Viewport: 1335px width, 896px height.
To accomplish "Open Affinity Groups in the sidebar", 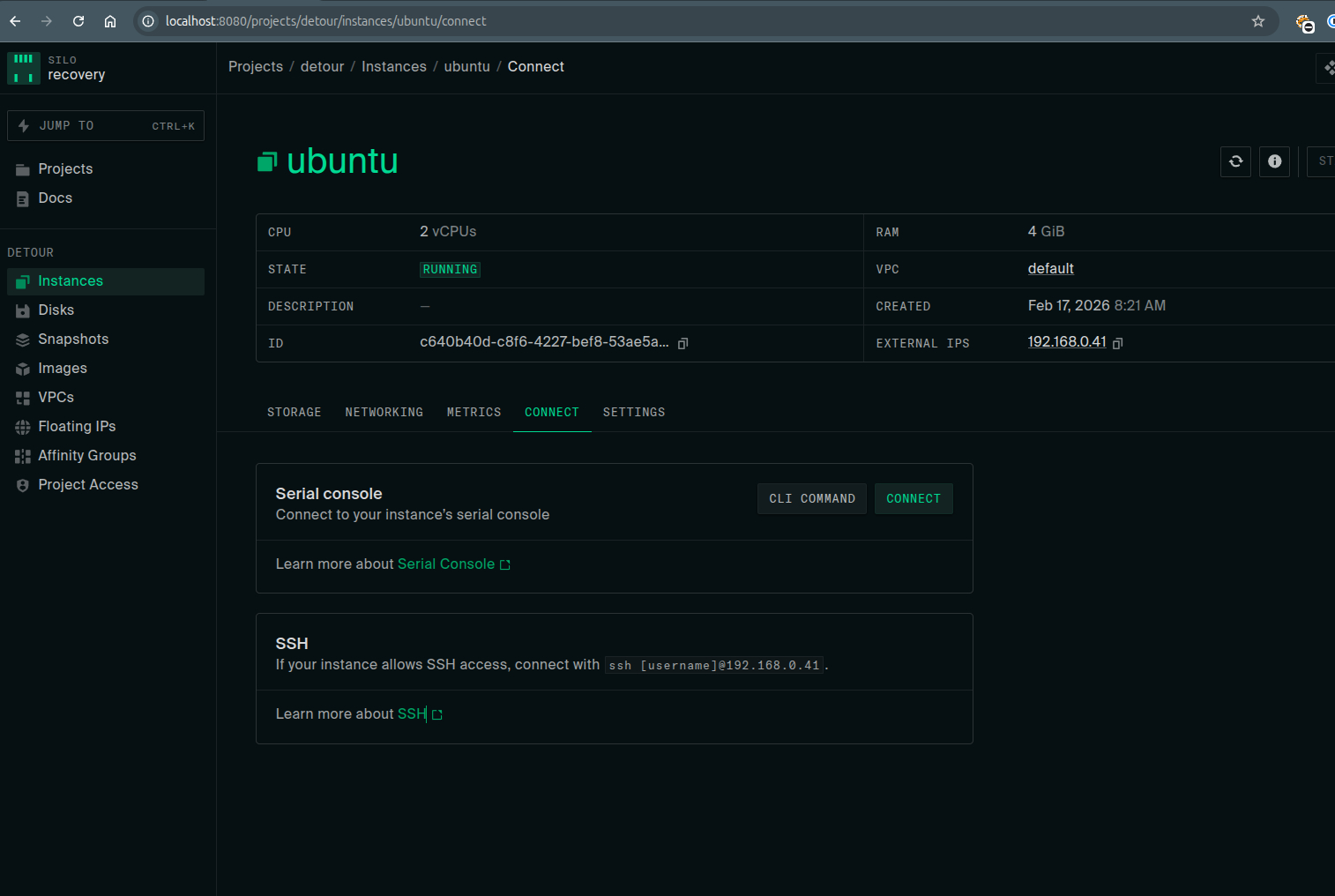I will pyautogui.click(x=86, y=456).
